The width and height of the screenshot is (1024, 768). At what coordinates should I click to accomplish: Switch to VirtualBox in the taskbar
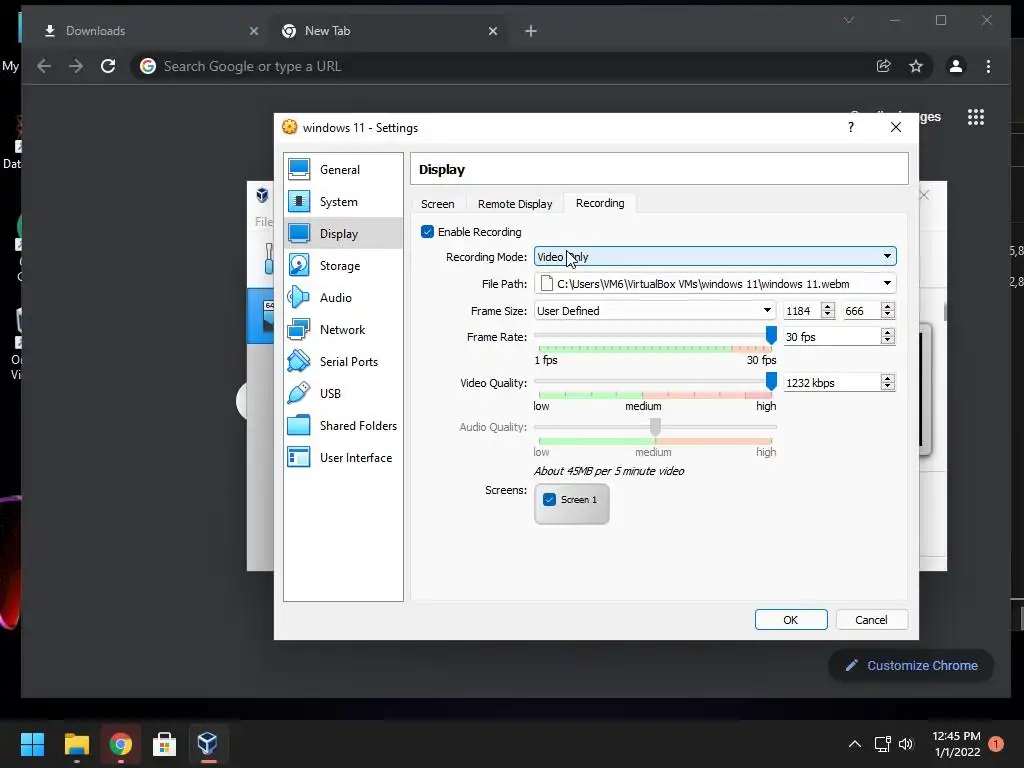click(208, 744)
